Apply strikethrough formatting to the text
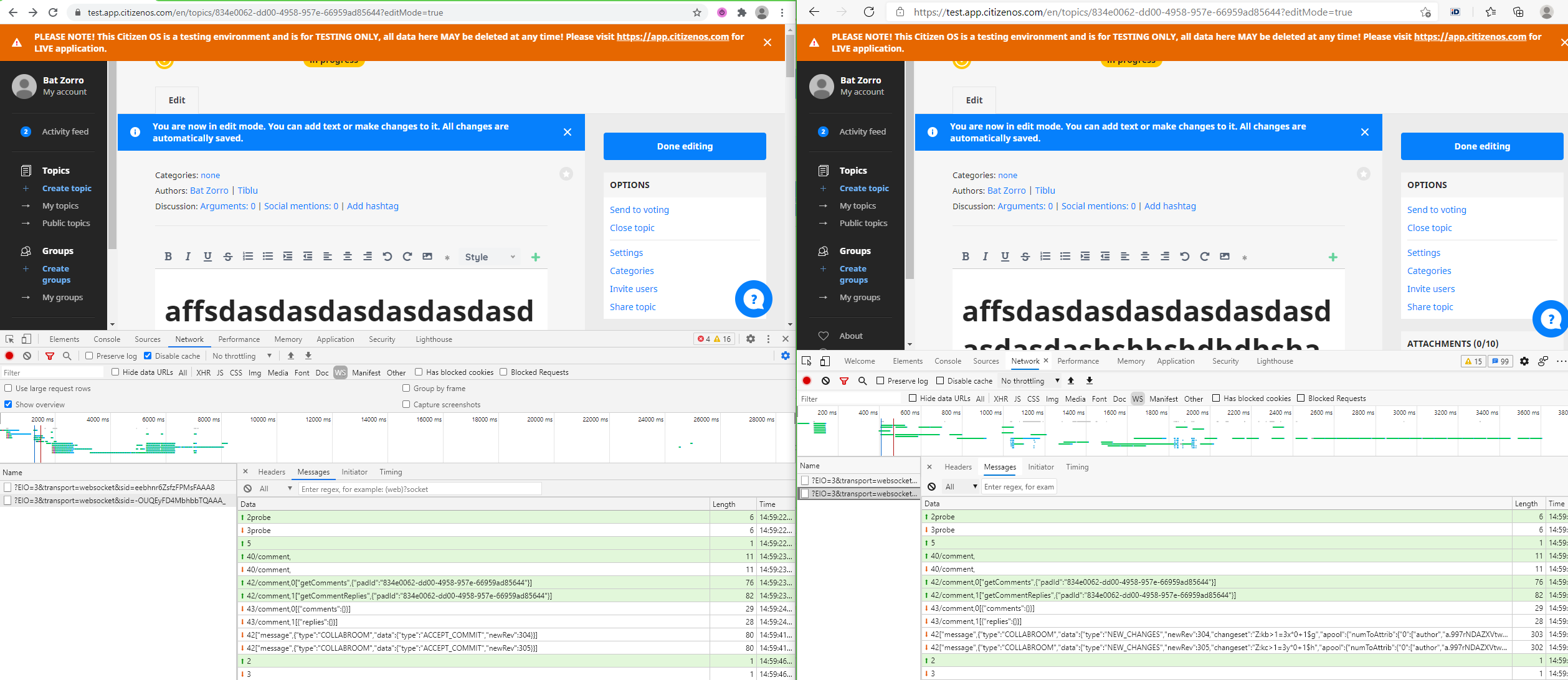The height and width of the screenshot is (680, 1568). click(227, 256)
